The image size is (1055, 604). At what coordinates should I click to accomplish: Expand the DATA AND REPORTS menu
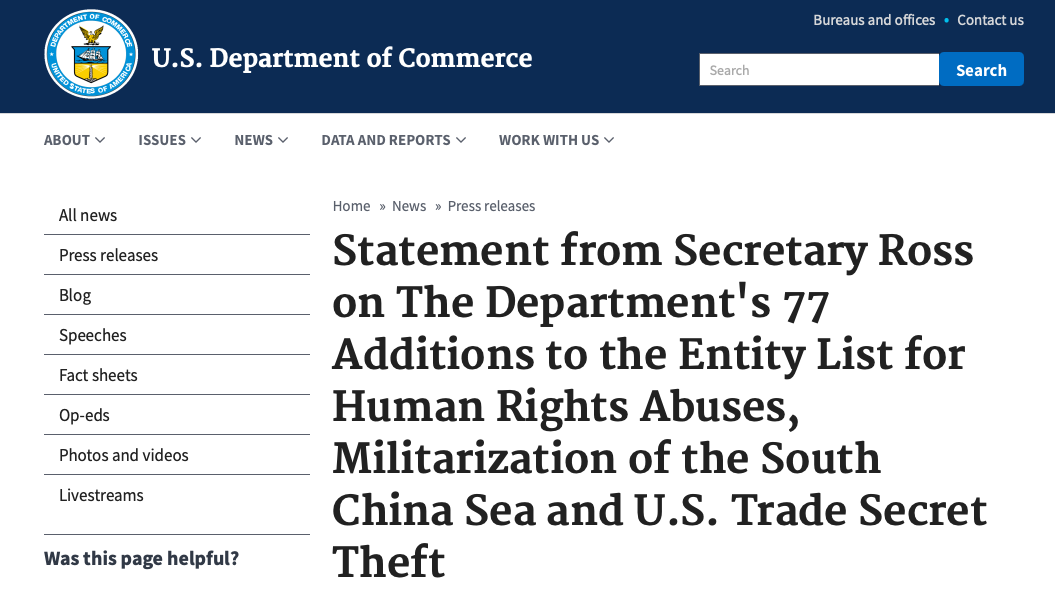393,140
